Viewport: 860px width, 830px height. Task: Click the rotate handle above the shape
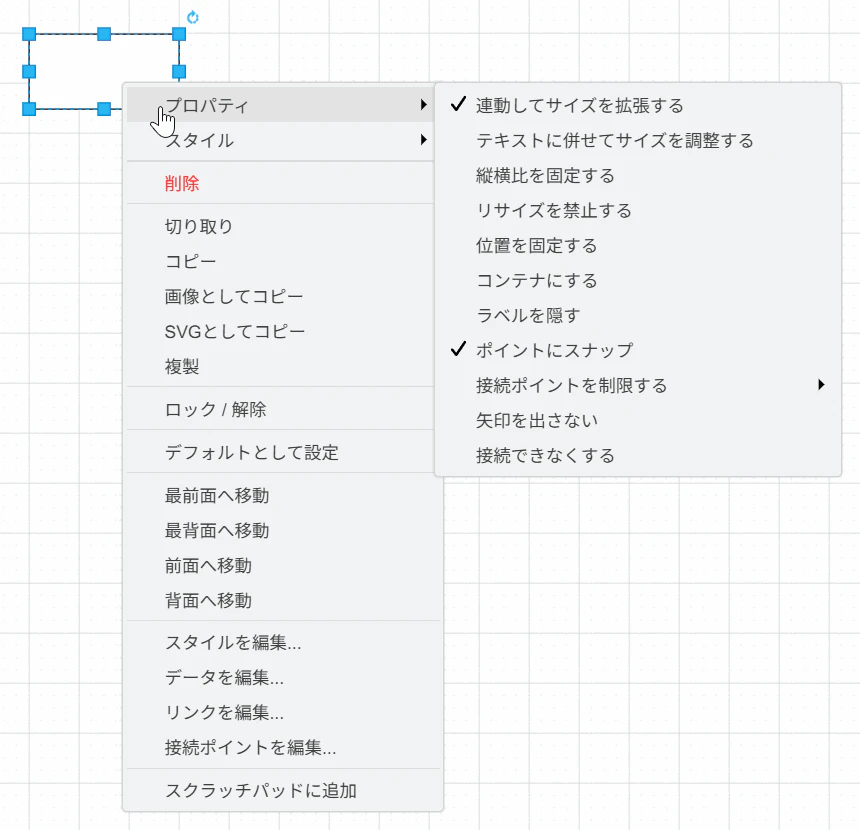(193, 18)
